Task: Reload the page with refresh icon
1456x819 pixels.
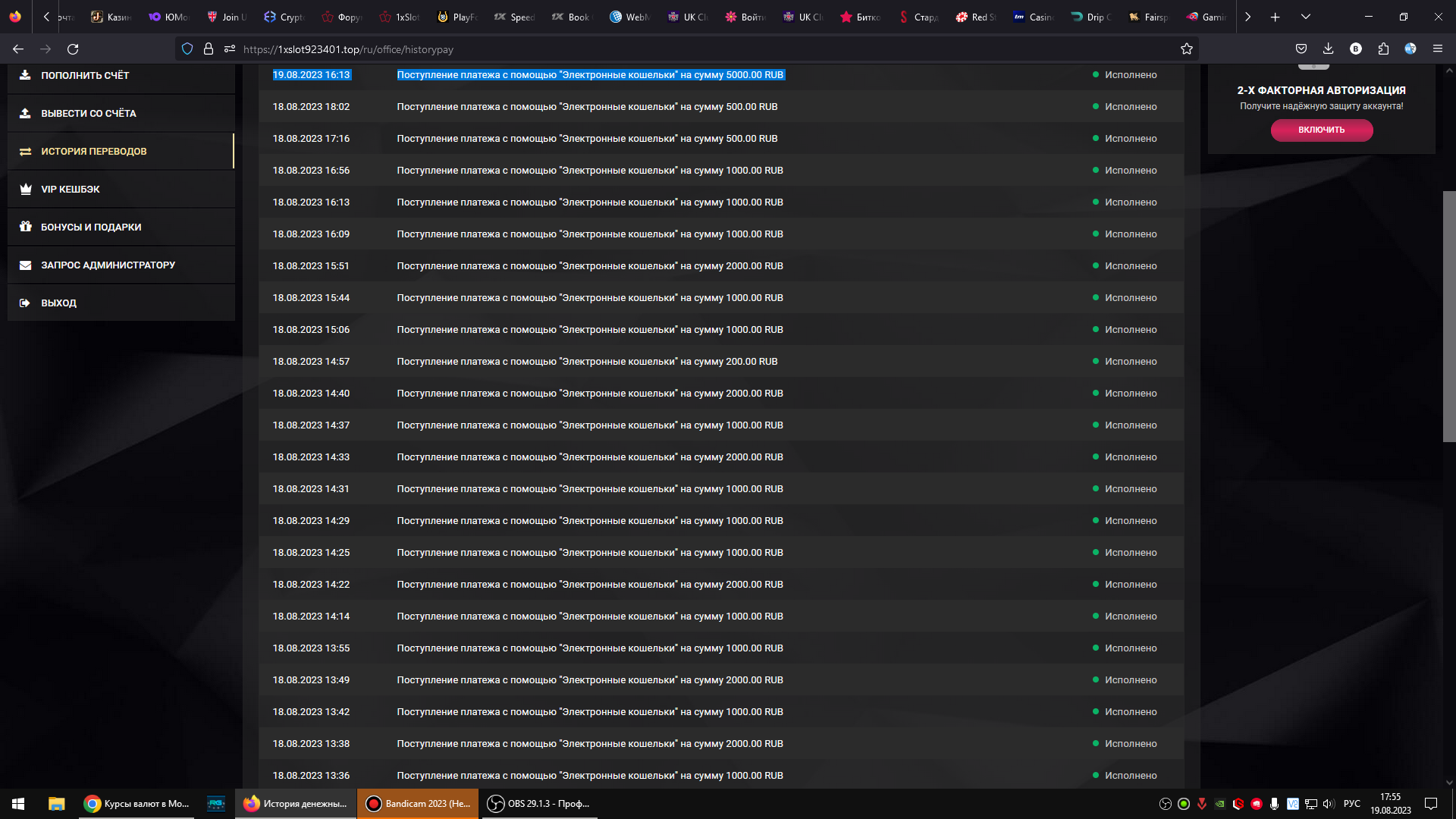Action: click(73, 49)
